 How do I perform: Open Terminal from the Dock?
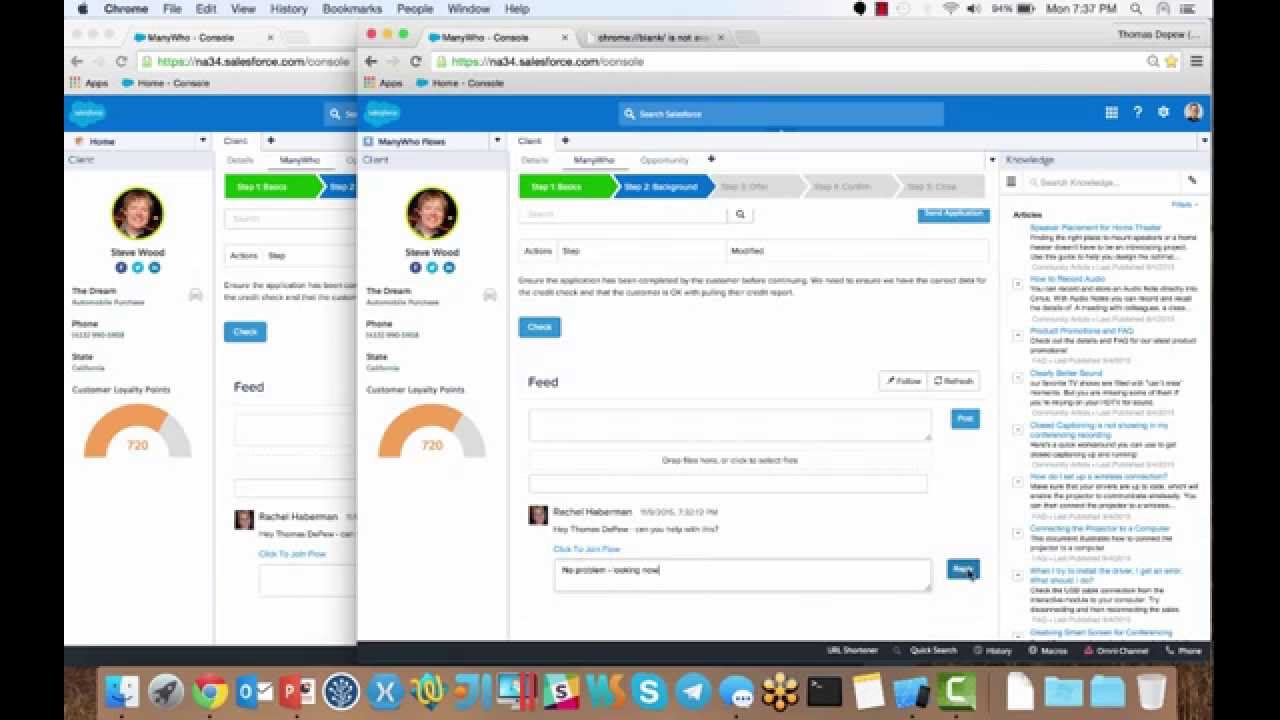(825, 692)
